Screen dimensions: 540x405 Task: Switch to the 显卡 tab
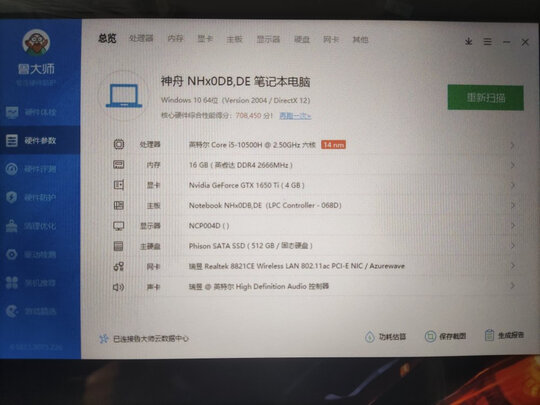click(205, 39)
